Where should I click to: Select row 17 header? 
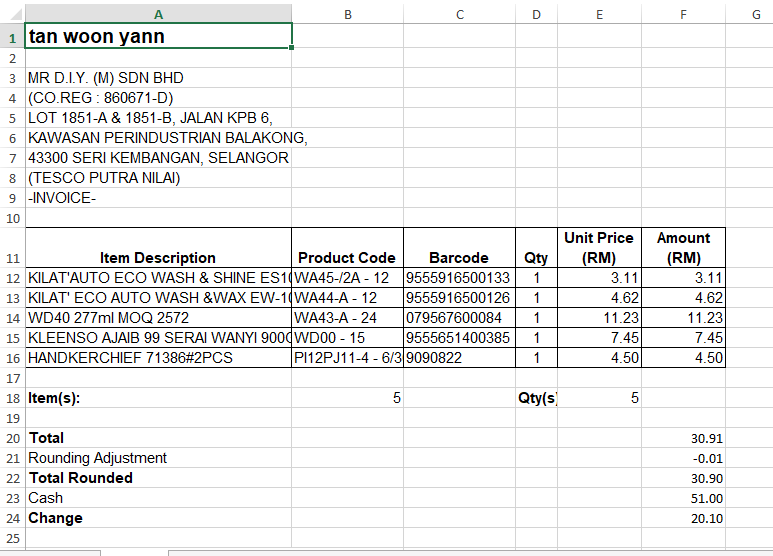(12, 378)
